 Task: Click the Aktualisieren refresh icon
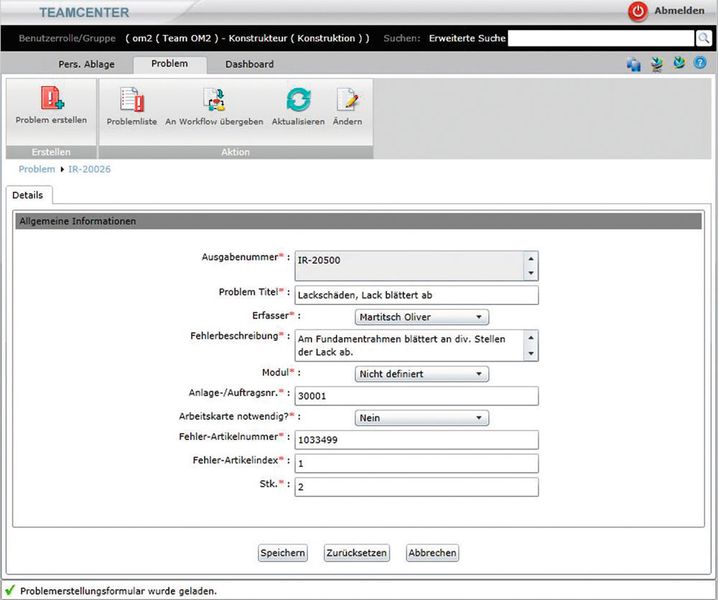tap(298, 100)
